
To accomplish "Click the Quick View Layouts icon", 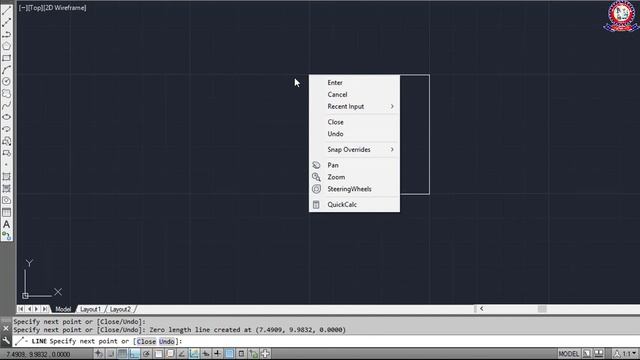I will [587, 353].
